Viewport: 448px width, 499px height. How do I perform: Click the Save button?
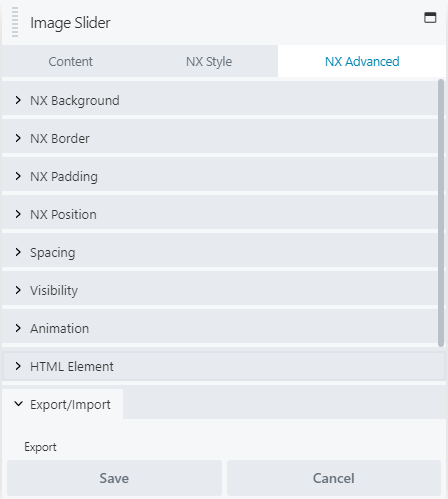(114, 478)
